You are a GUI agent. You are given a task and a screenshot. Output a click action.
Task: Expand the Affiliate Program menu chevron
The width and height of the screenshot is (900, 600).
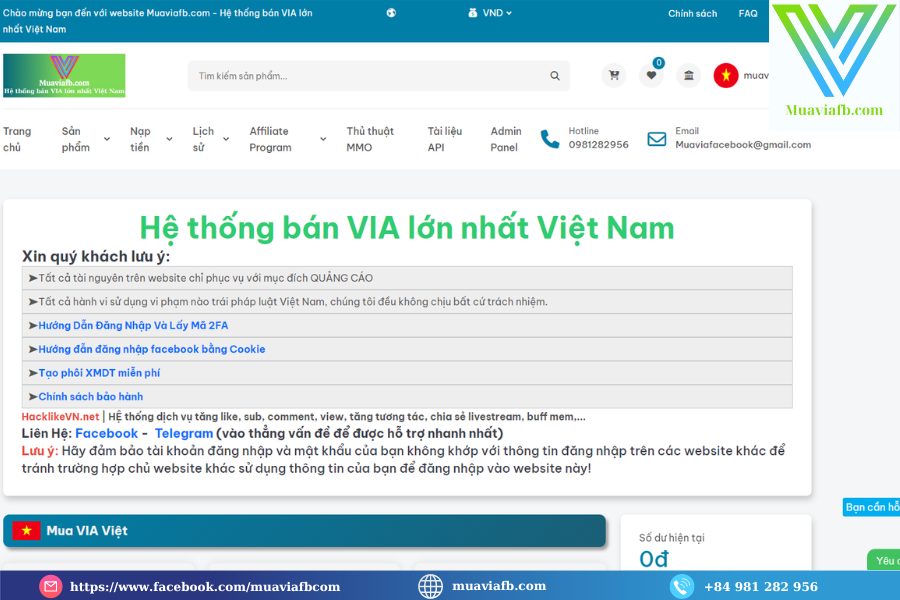[323, 139]
